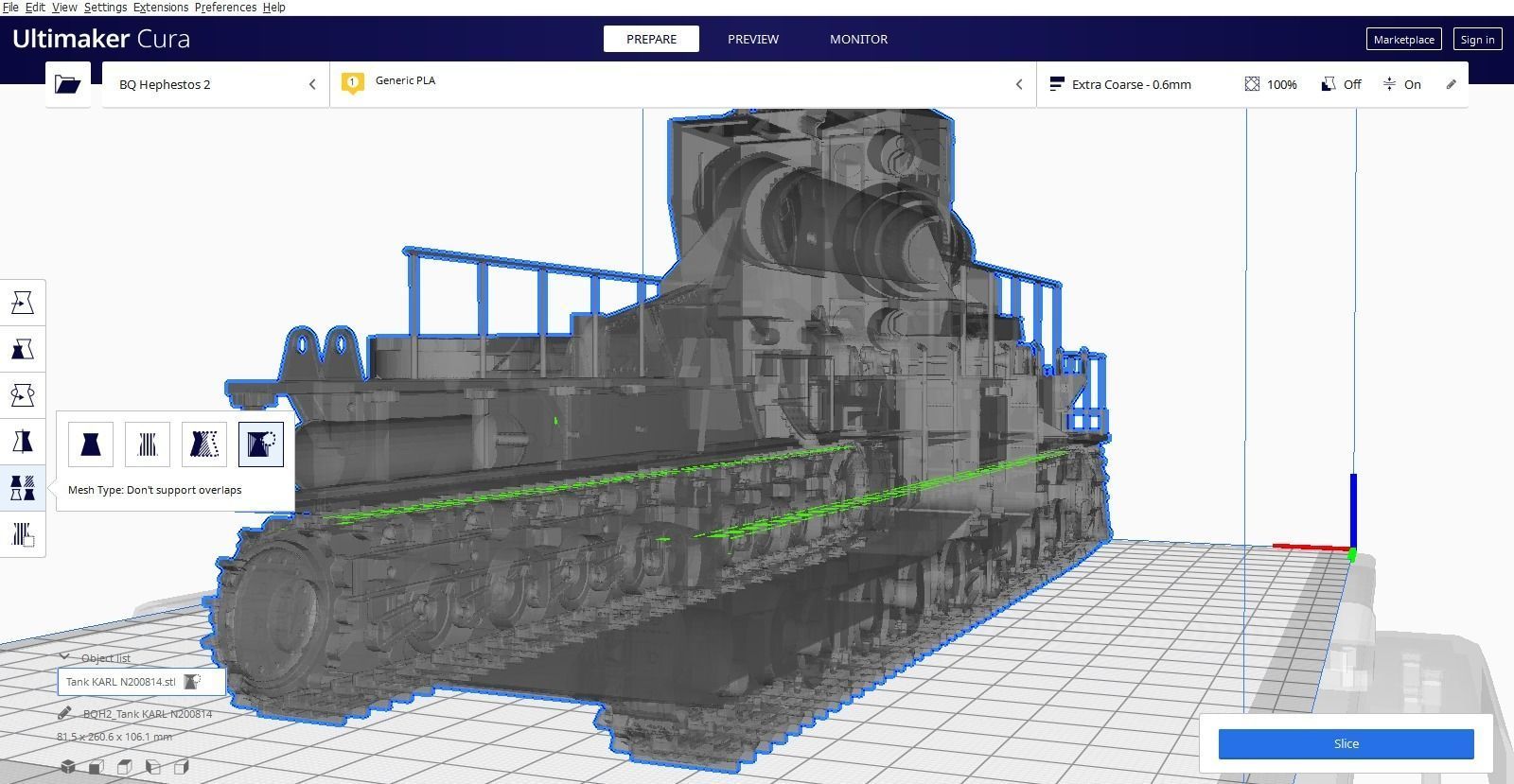Open the Extensions menu

point(161,8)
